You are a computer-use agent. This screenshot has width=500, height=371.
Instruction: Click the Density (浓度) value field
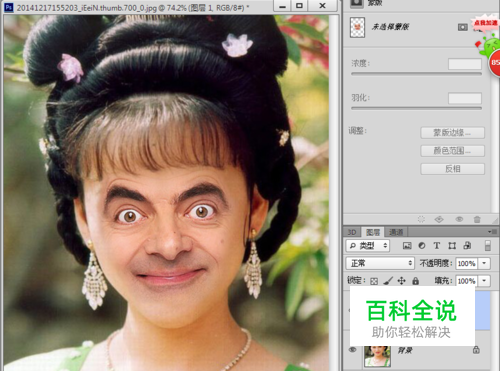click(x=465, y=64)
